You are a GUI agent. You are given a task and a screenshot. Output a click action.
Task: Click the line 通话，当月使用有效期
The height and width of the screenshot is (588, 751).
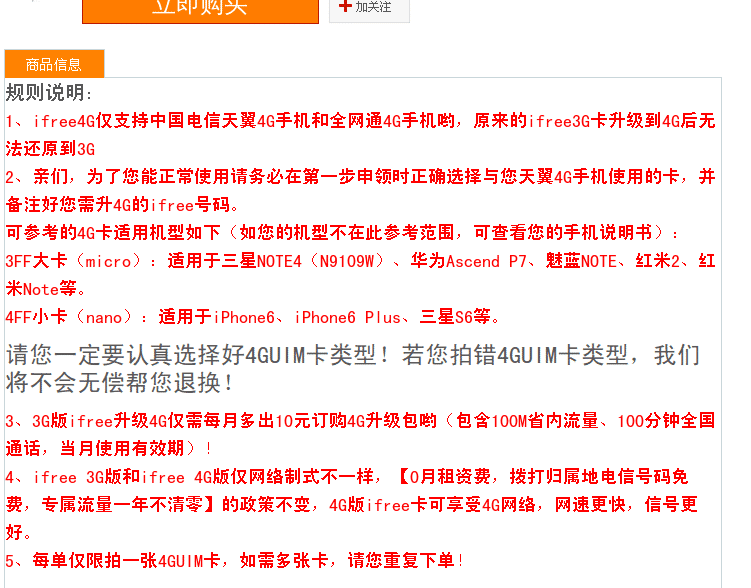tap(109, 449)
